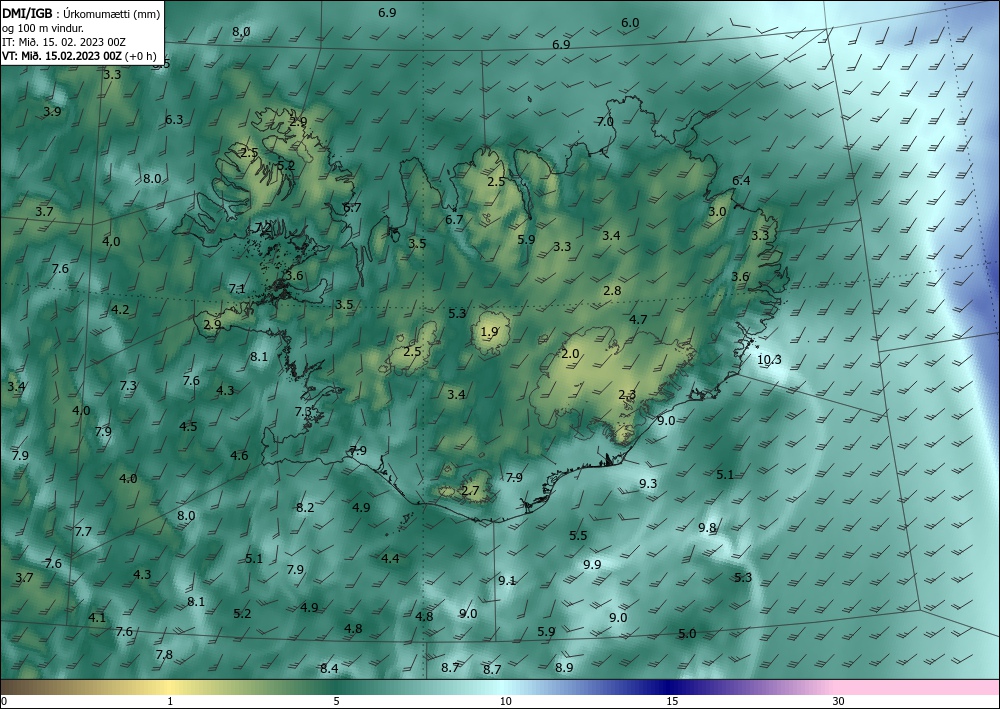Select the 4.2 value west of Snæfellsnes

121,310
